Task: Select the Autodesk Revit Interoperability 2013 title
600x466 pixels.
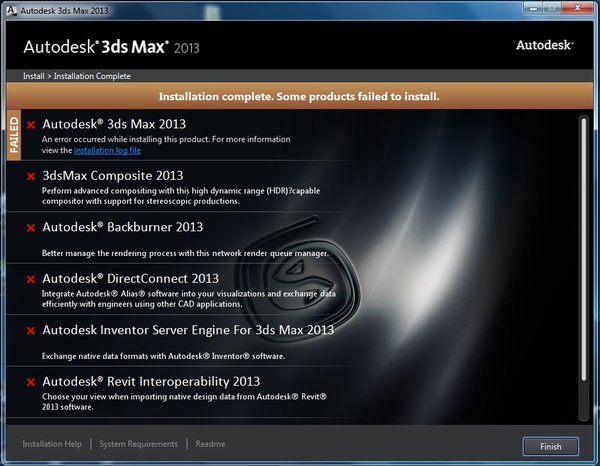Action: click(x=151, y=381)
